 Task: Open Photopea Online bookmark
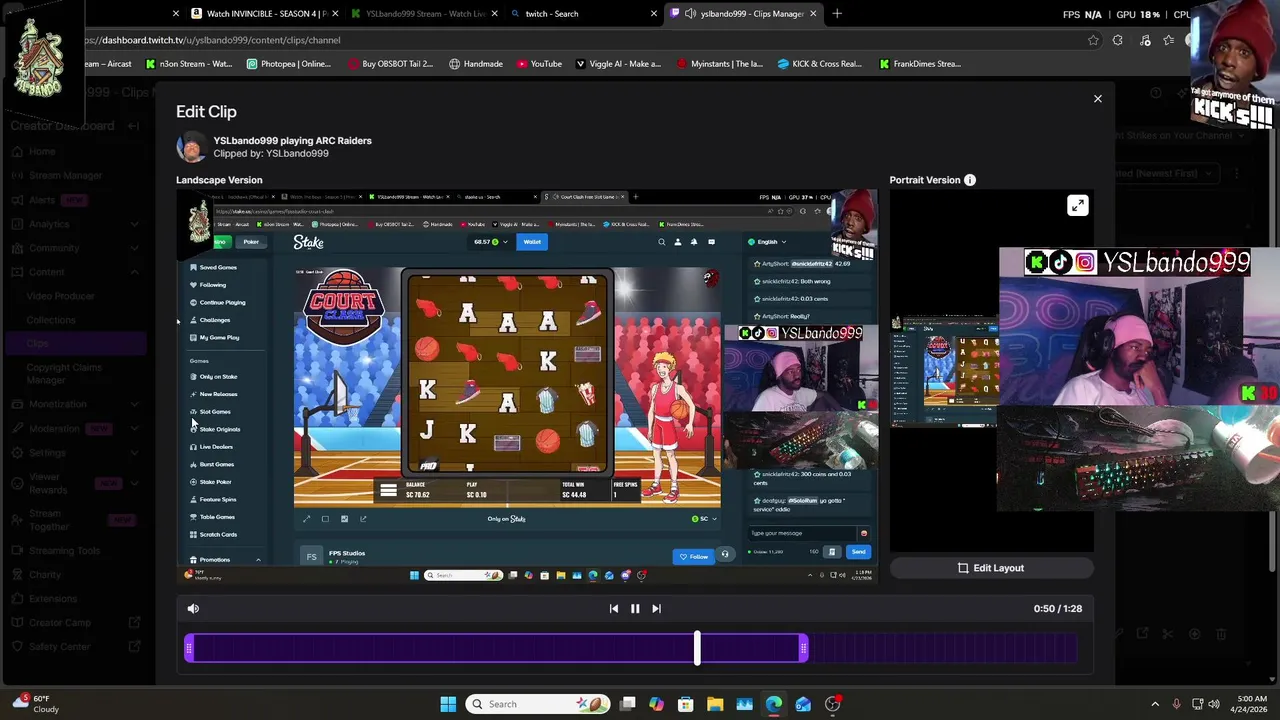(x=288, y=64)
